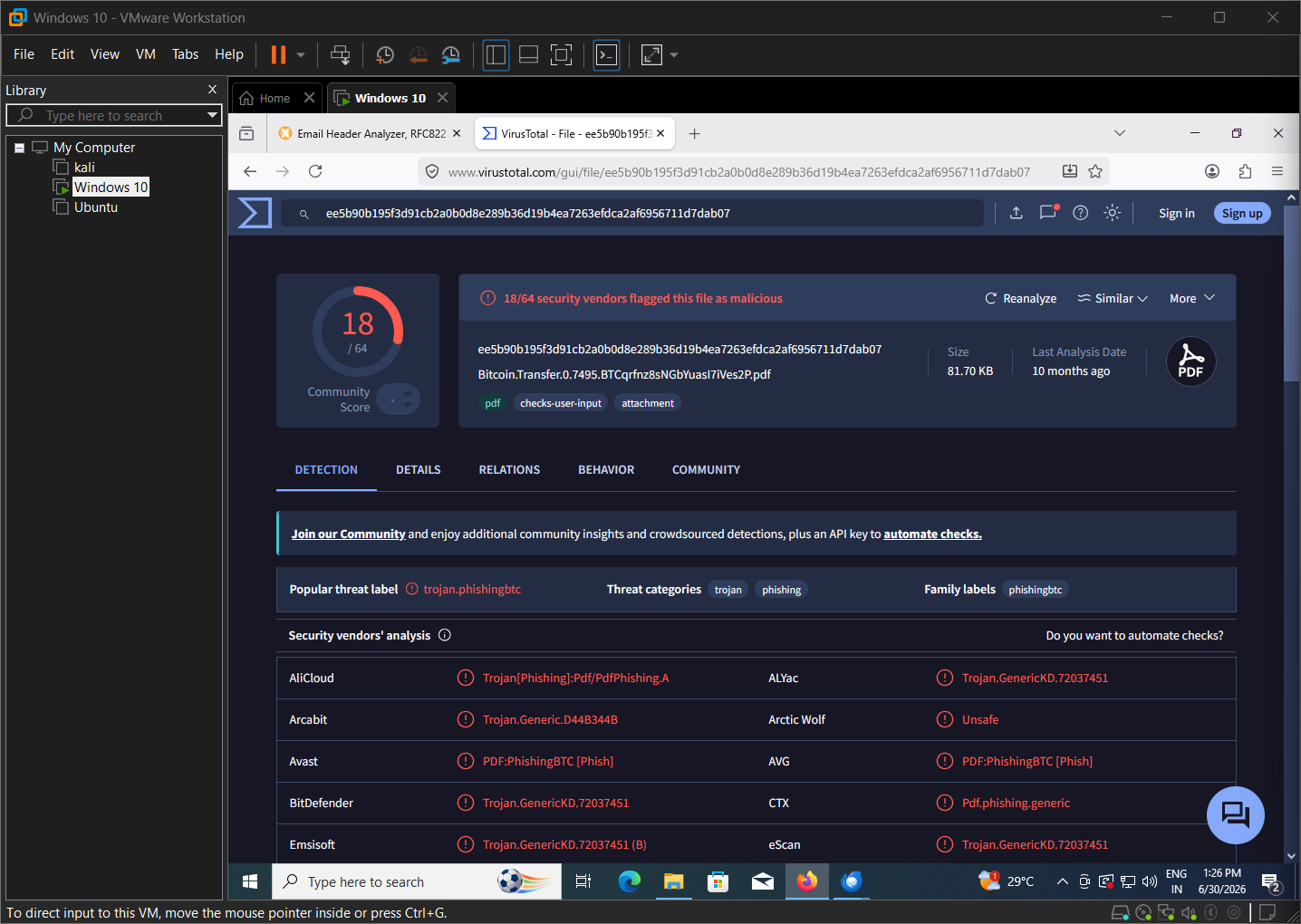The height and width of the screenshot is (924, 1301).
Task: Click the Sign in link
Action: (1176, 214)
